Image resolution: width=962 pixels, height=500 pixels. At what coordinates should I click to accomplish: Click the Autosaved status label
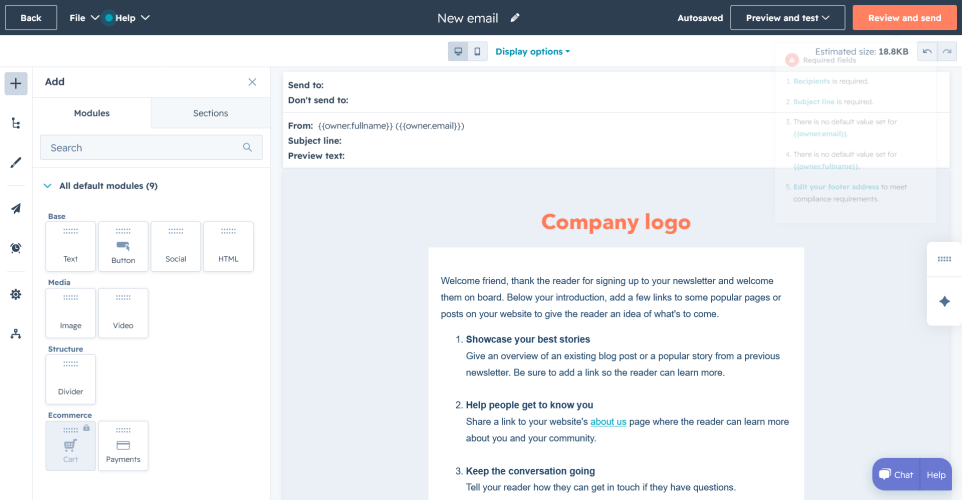pos(700,18)
